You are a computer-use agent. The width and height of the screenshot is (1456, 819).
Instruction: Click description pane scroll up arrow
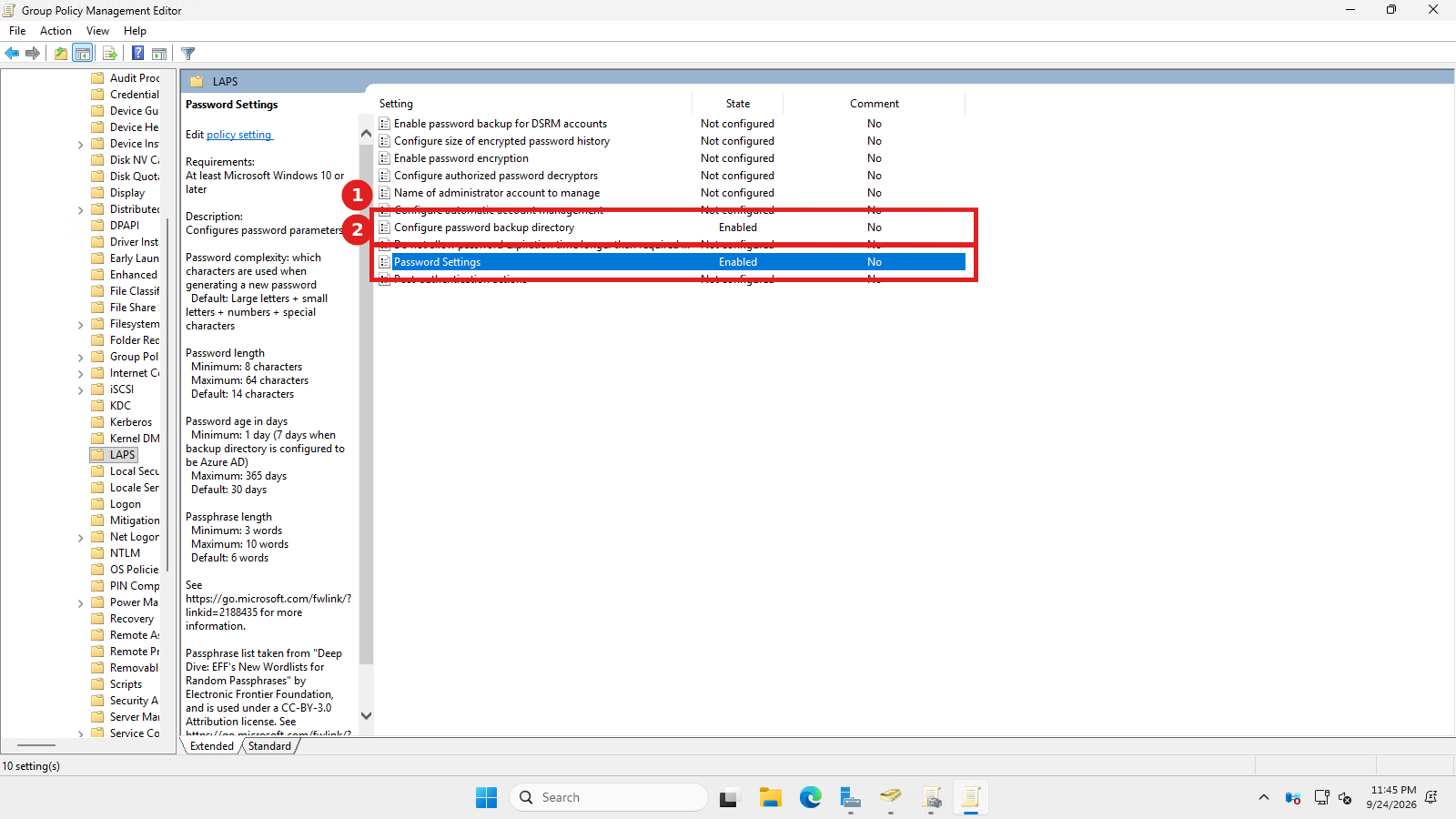coord(366,134)
